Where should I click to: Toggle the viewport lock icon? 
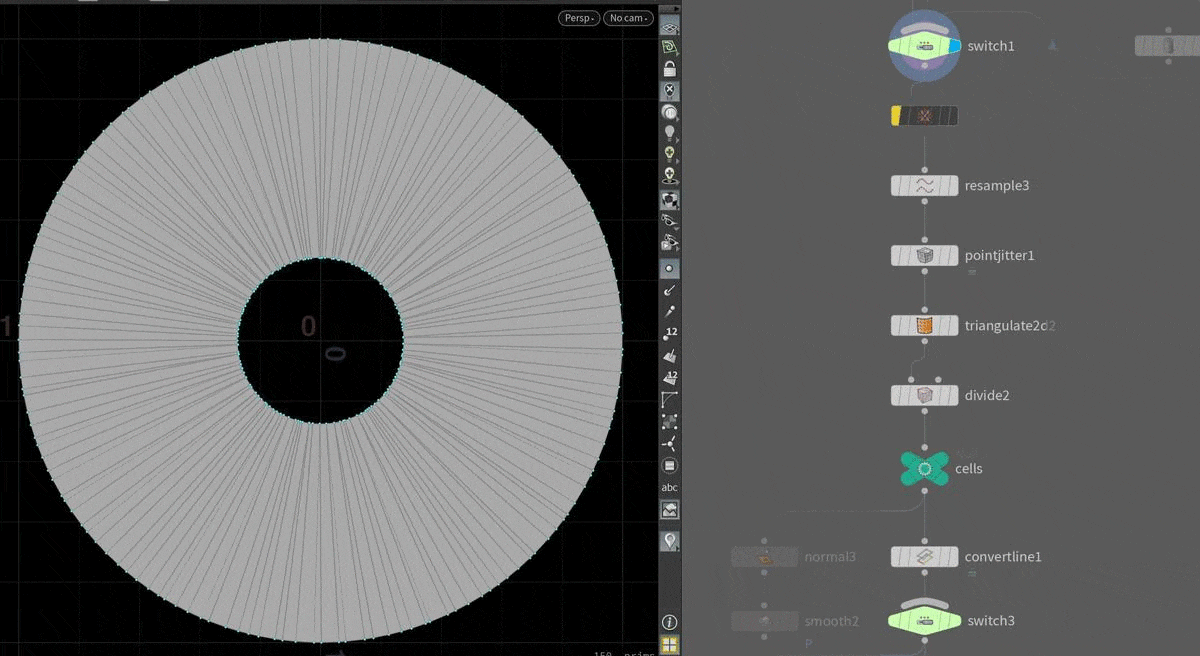click(670, 69)
